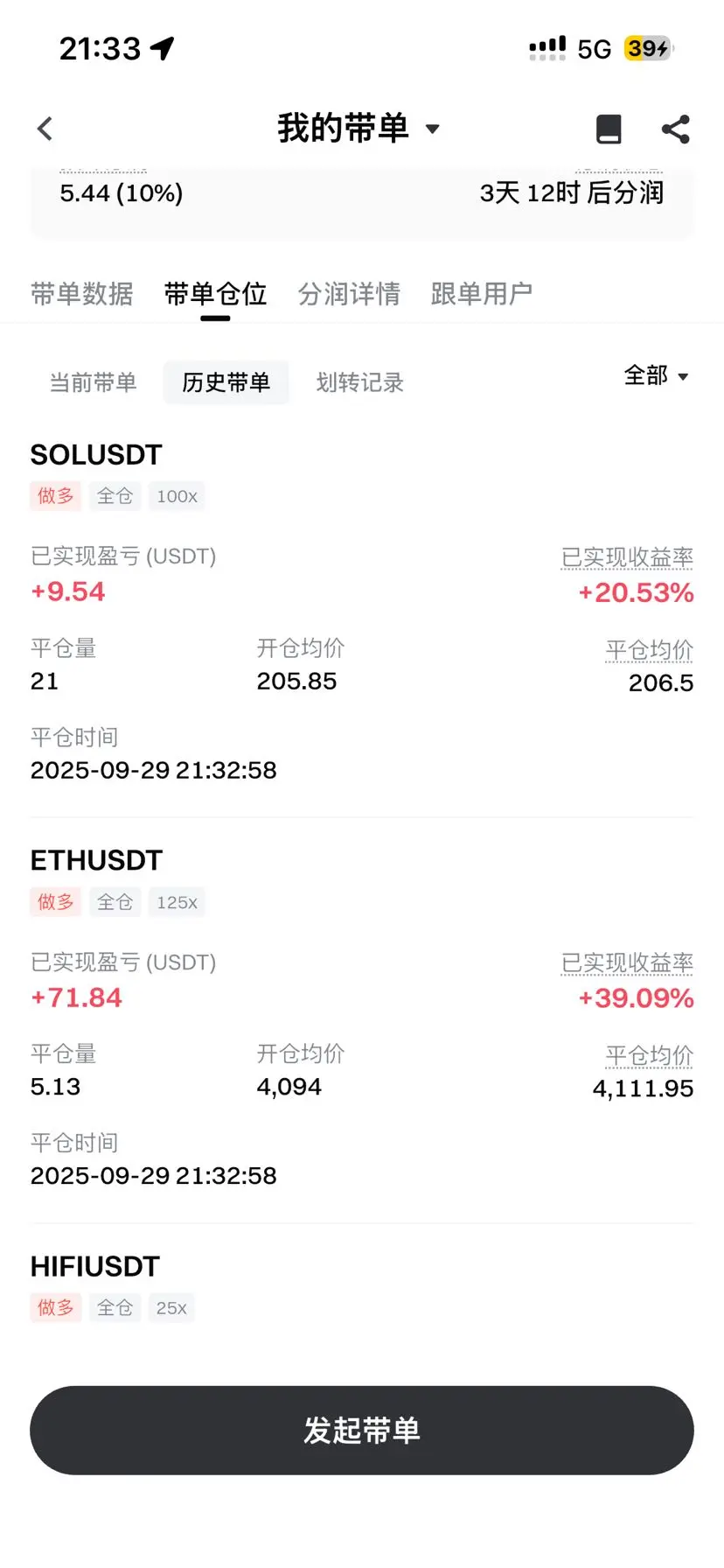
Task: Switch to 带单数据 tab
Action: point(82,294)
